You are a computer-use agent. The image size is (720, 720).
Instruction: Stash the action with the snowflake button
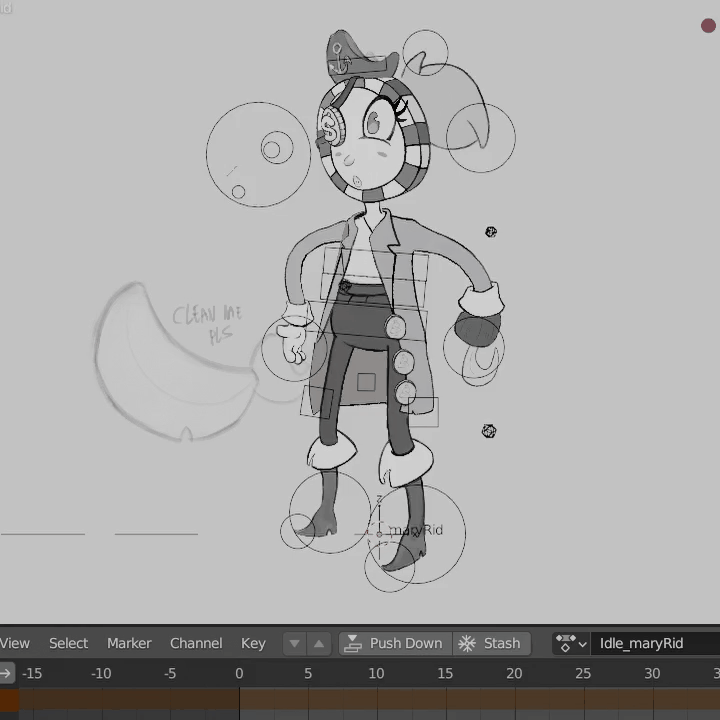(491, 643)
